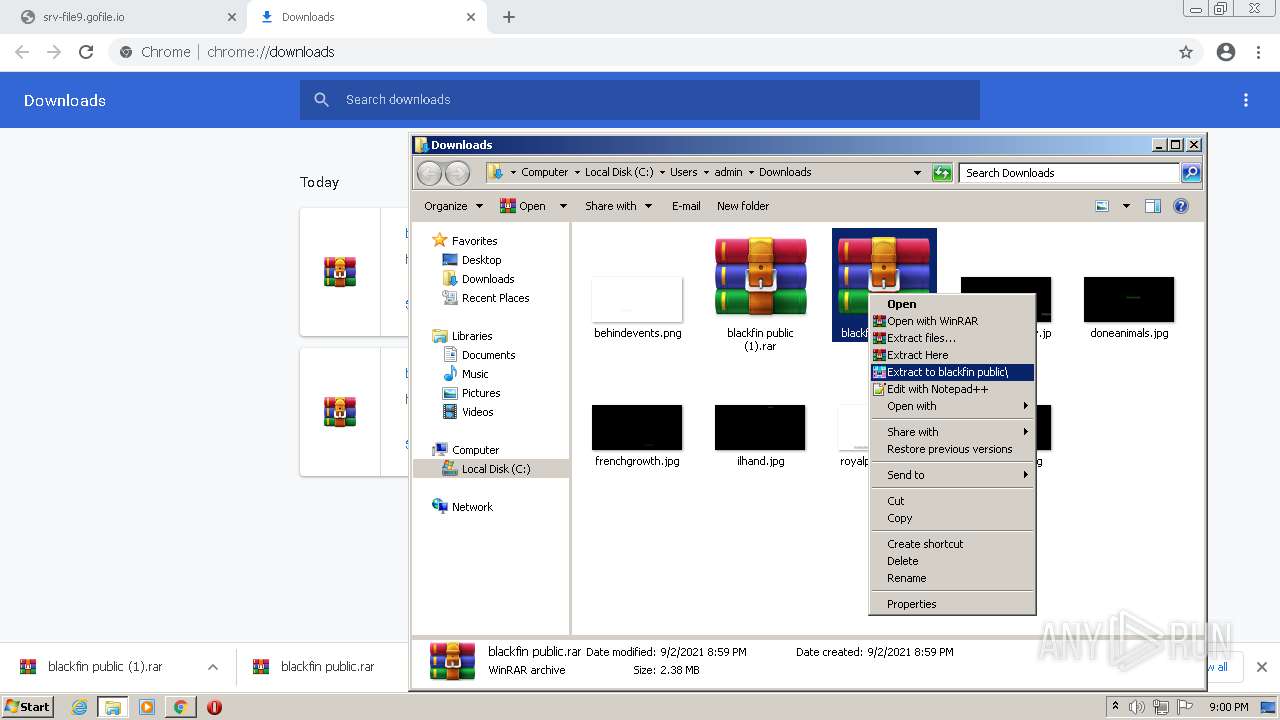Image resolution: width=1280 pixels, height=720 pixels.
Task: Select Extract files... in context menu
Action: [x=952, y=338]
